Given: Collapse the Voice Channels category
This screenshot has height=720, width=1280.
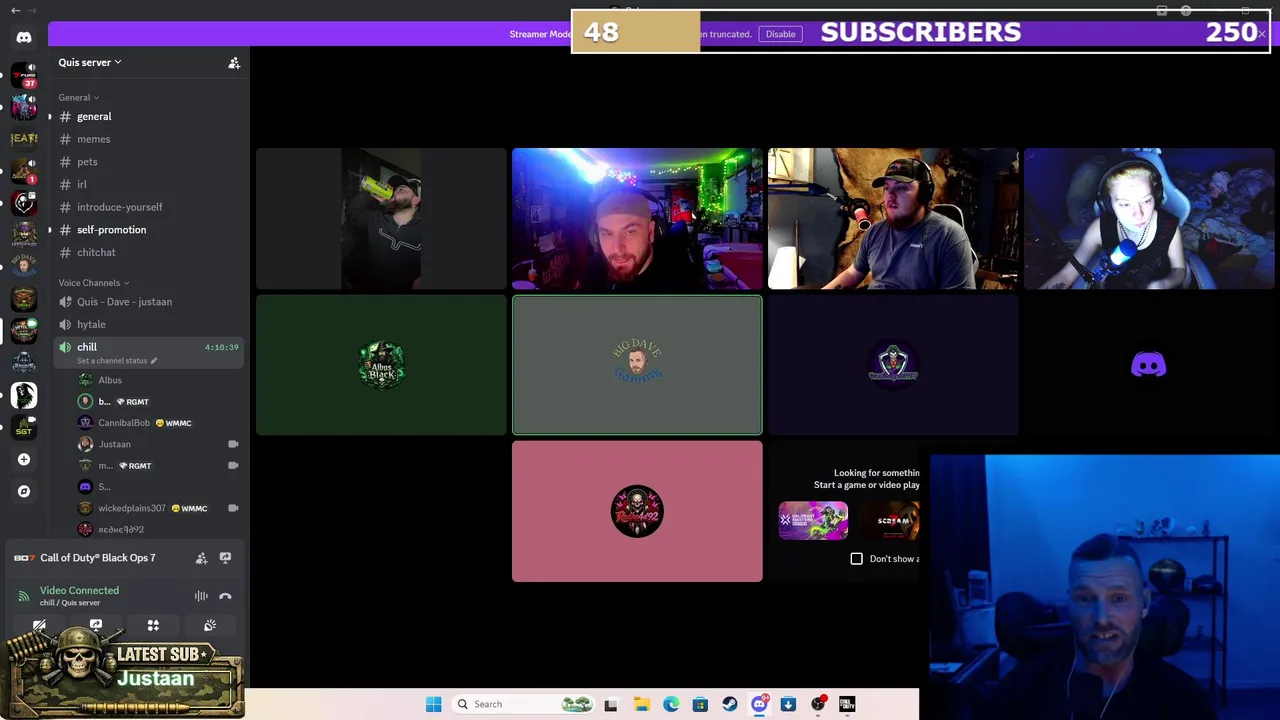Looking at the screenshot, I should coord(94,283).
